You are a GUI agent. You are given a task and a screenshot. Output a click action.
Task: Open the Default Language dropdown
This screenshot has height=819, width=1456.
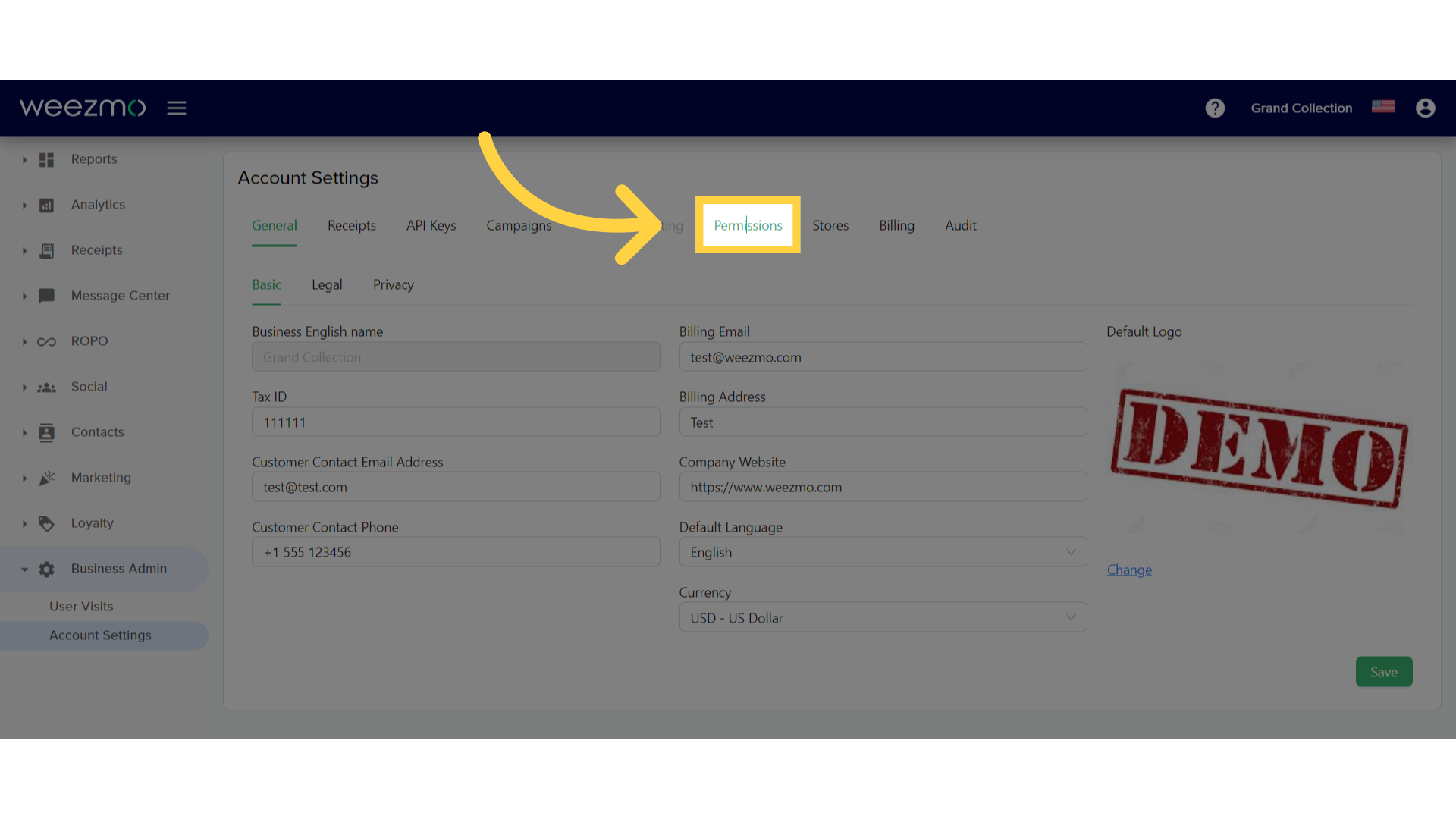pyautogui.click(x=883, y=552)
